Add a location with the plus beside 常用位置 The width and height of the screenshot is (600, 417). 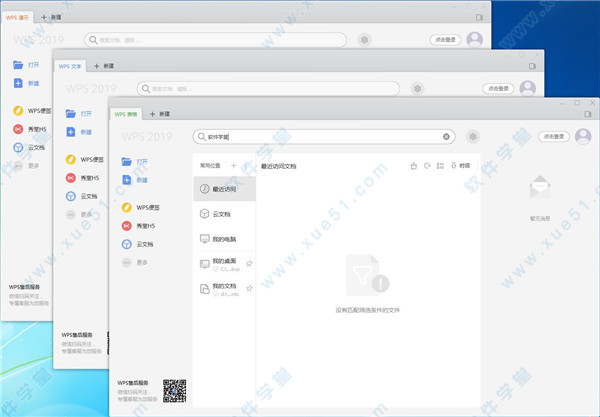233,165
